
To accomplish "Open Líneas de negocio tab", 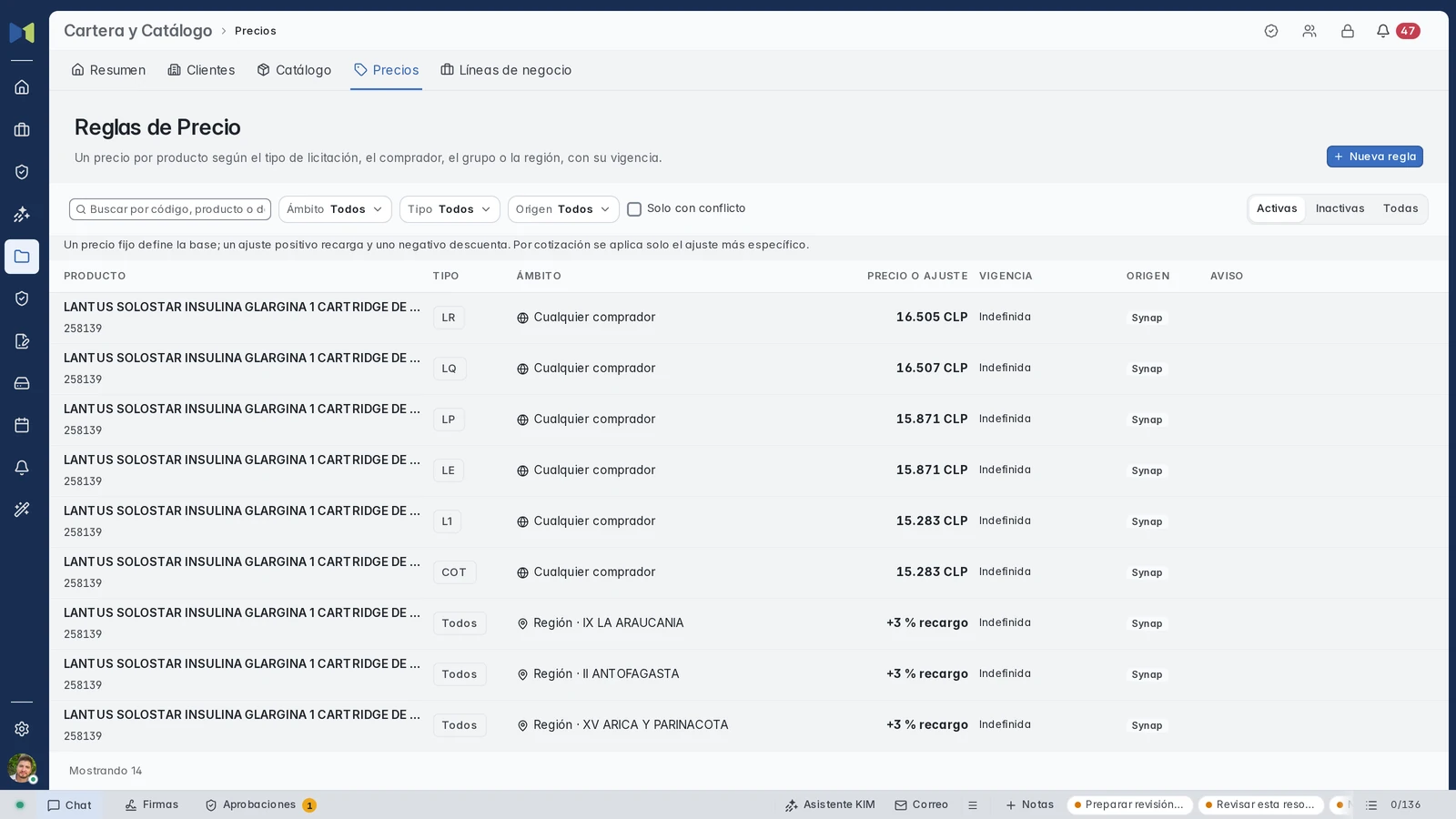I will [506, 70].
